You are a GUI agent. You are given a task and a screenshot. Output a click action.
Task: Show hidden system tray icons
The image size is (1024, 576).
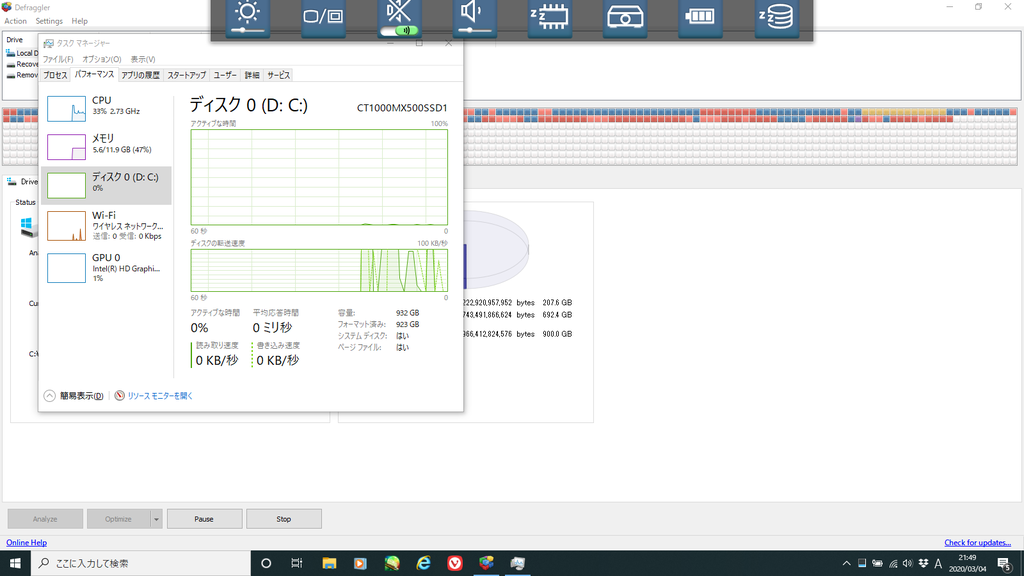847,563
